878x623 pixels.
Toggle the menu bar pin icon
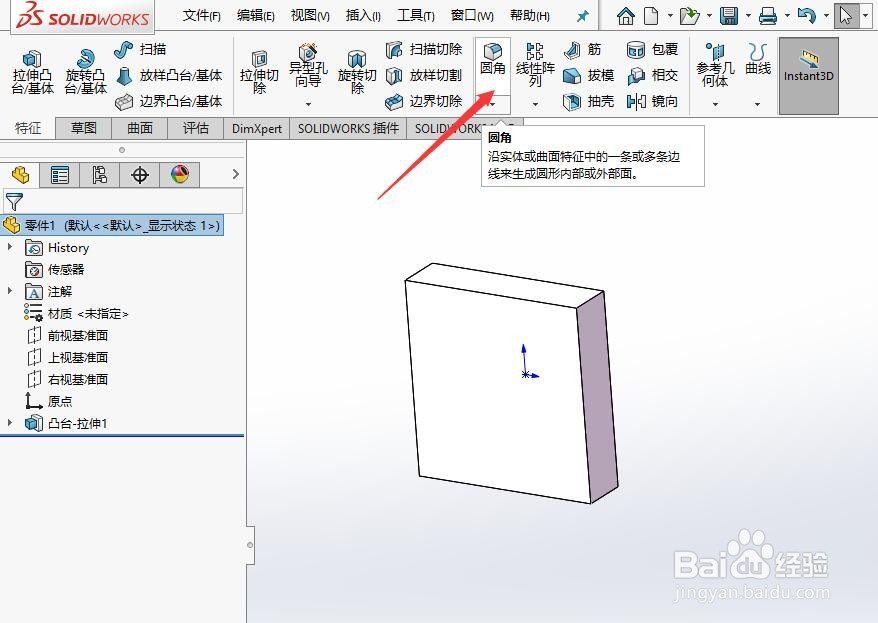582,16
